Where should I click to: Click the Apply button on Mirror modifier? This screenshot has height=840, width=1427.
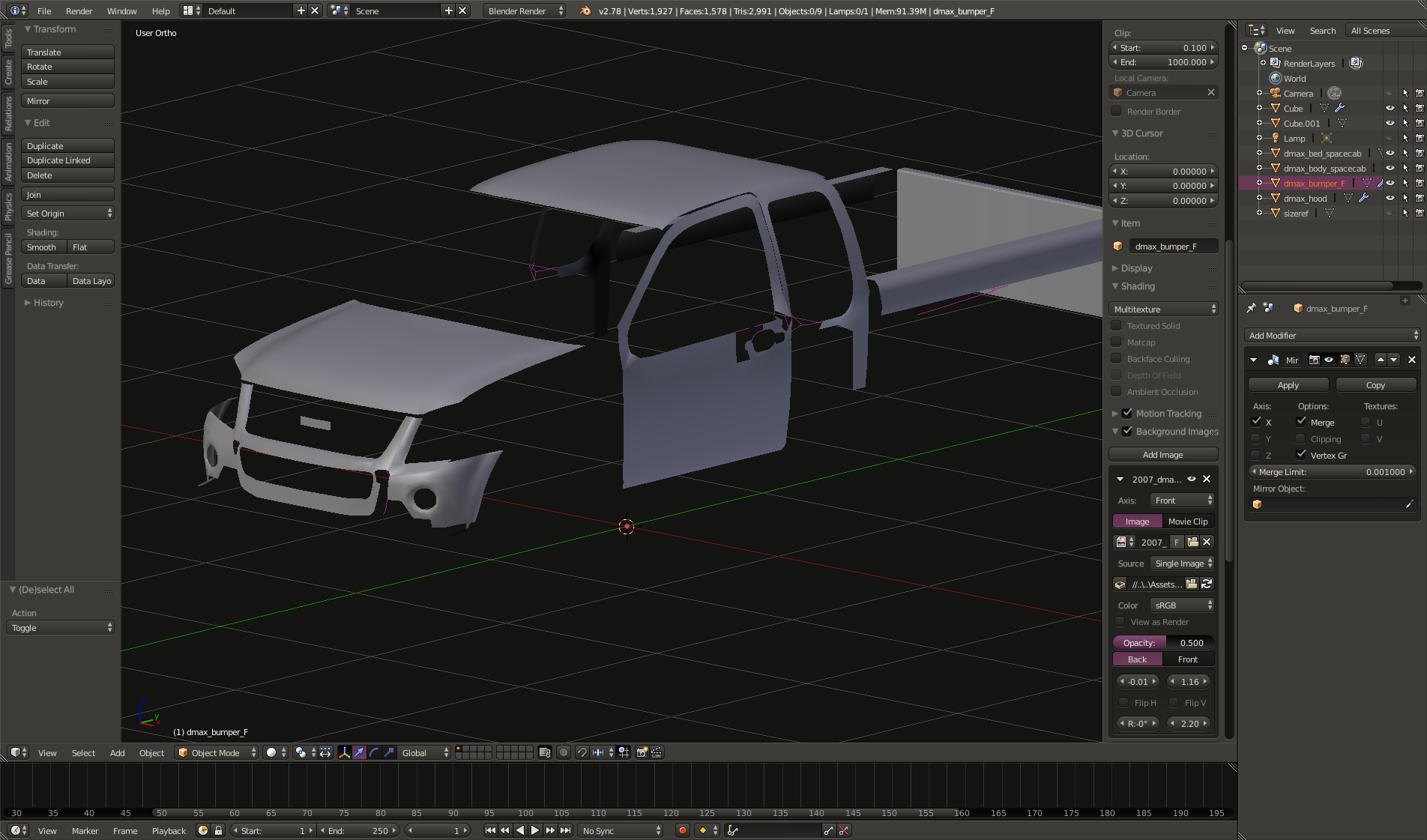tap(1288, 384)
